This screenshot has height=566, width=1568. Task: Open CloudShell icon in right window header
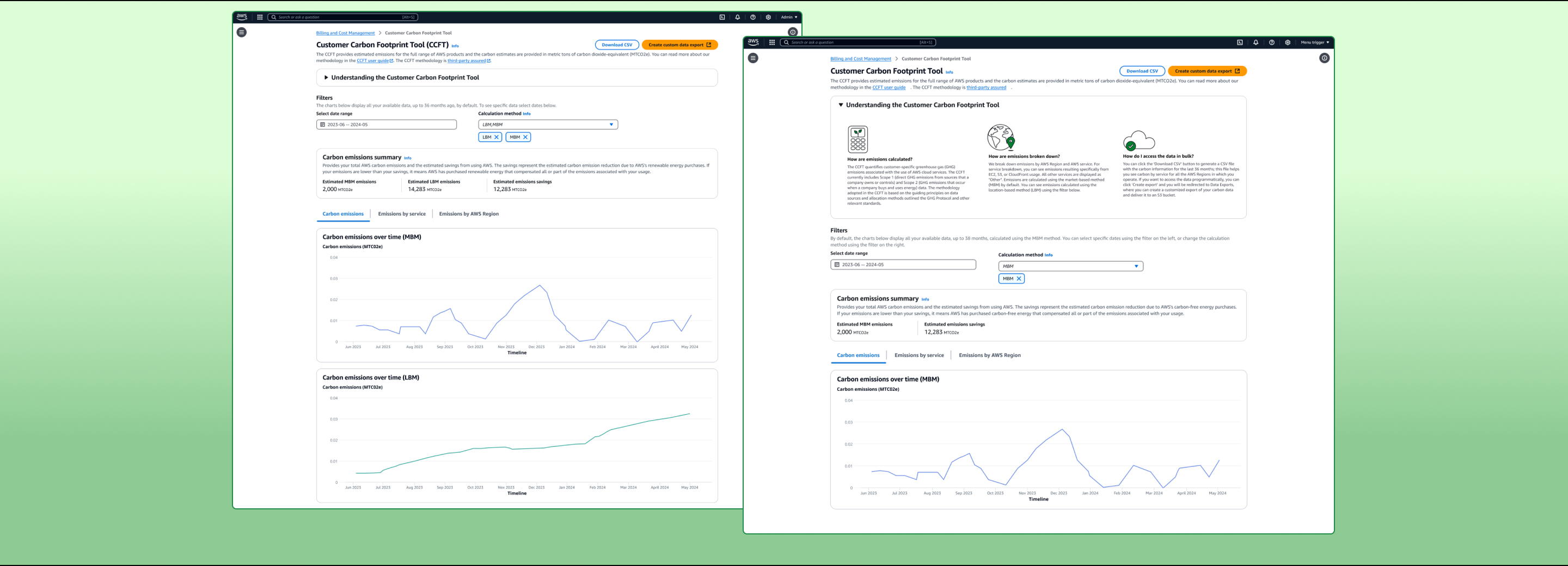click(1240, 42)
